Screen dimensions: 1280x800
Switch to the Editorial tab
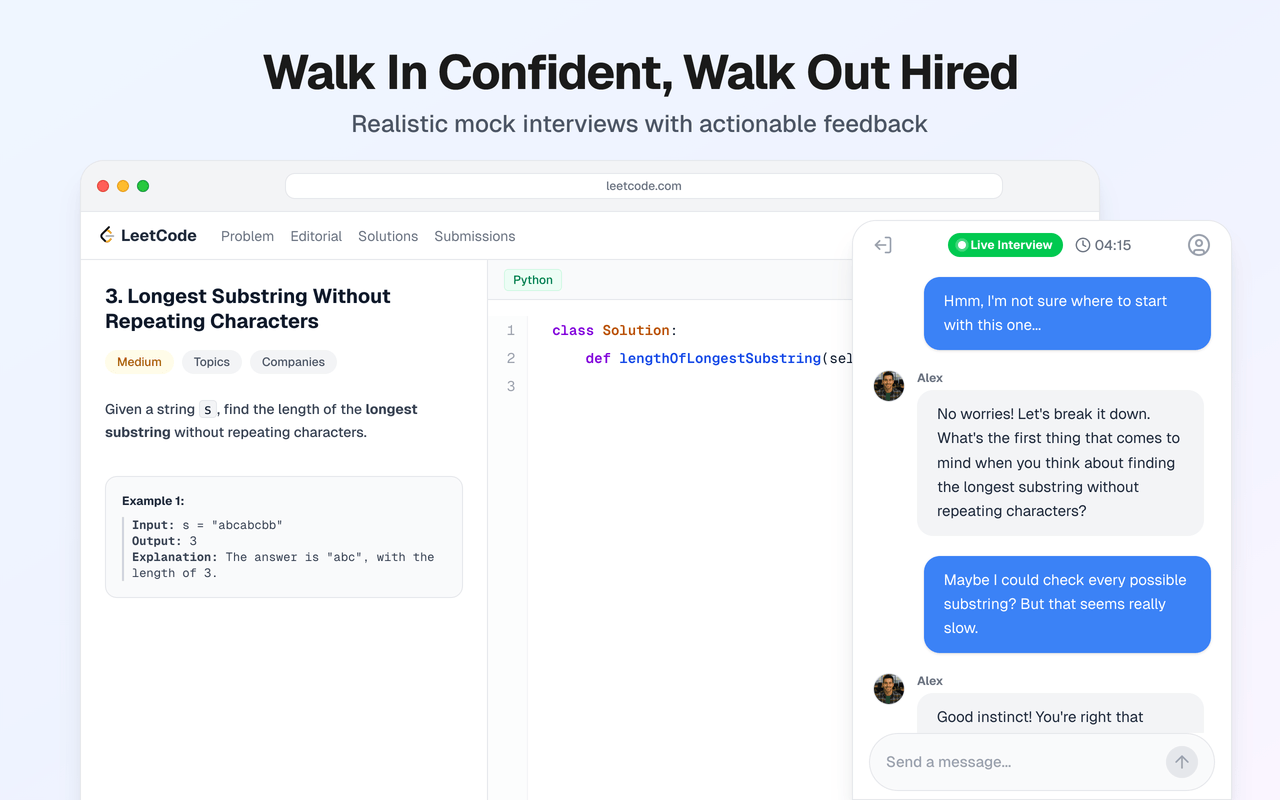pyautogui.click(x=316, y=236)
